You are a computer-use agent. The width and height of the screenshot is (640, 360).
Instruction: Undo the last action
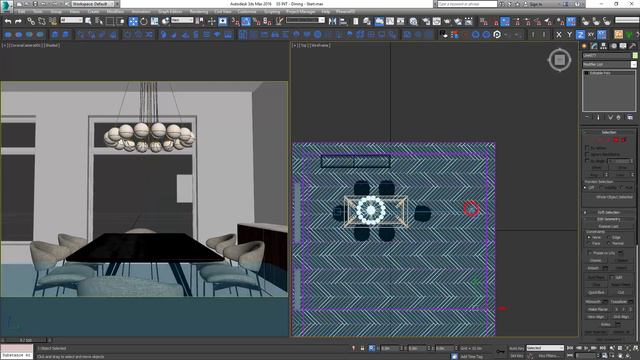[8, 21]
